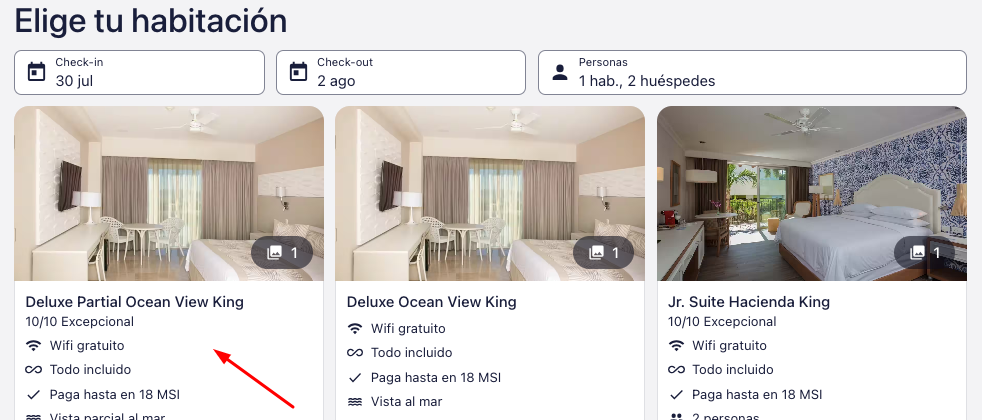This screenshot has width=982, height=420.
Task: Select the Deluxe Partial Ocean View King title
Action: coord(135,302)
